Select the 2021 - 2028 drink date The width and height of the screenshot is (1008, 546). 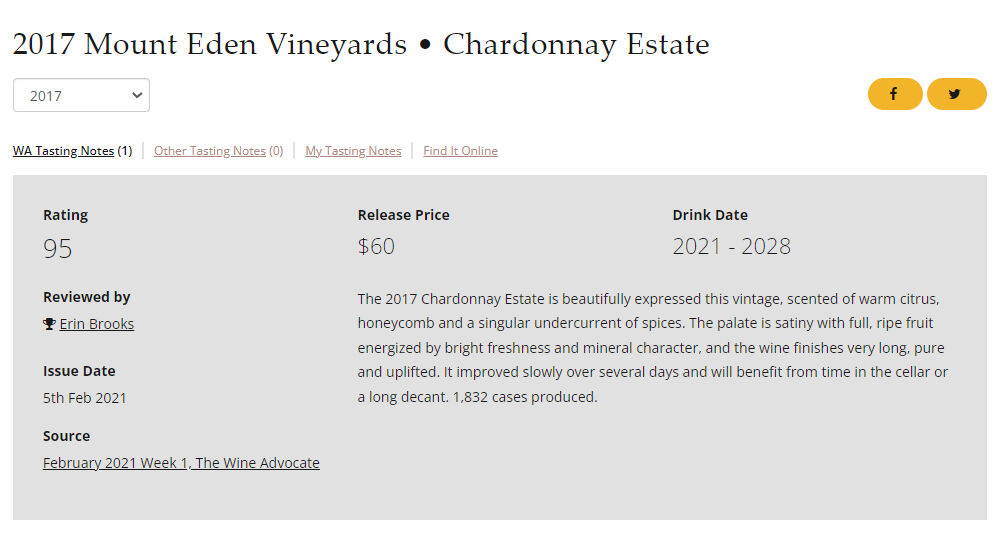click(731, 246)
